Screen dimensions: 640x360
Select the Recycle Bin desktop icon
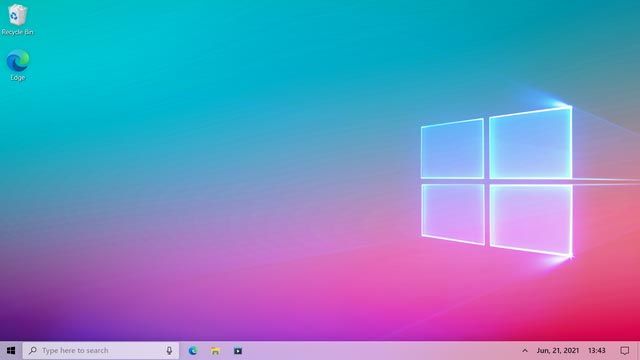coord(17,19)
